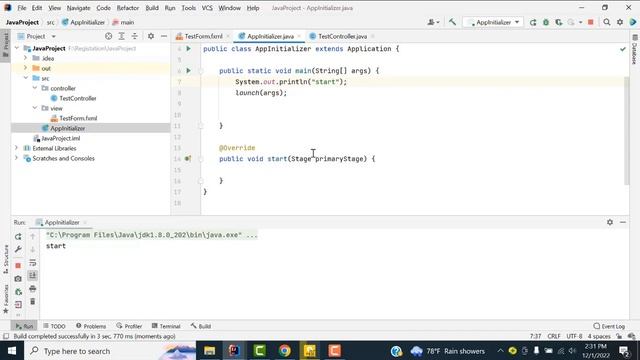
Task: Rerun AppInitializer from the top toolbar
Action: click(x=533, y=22)
